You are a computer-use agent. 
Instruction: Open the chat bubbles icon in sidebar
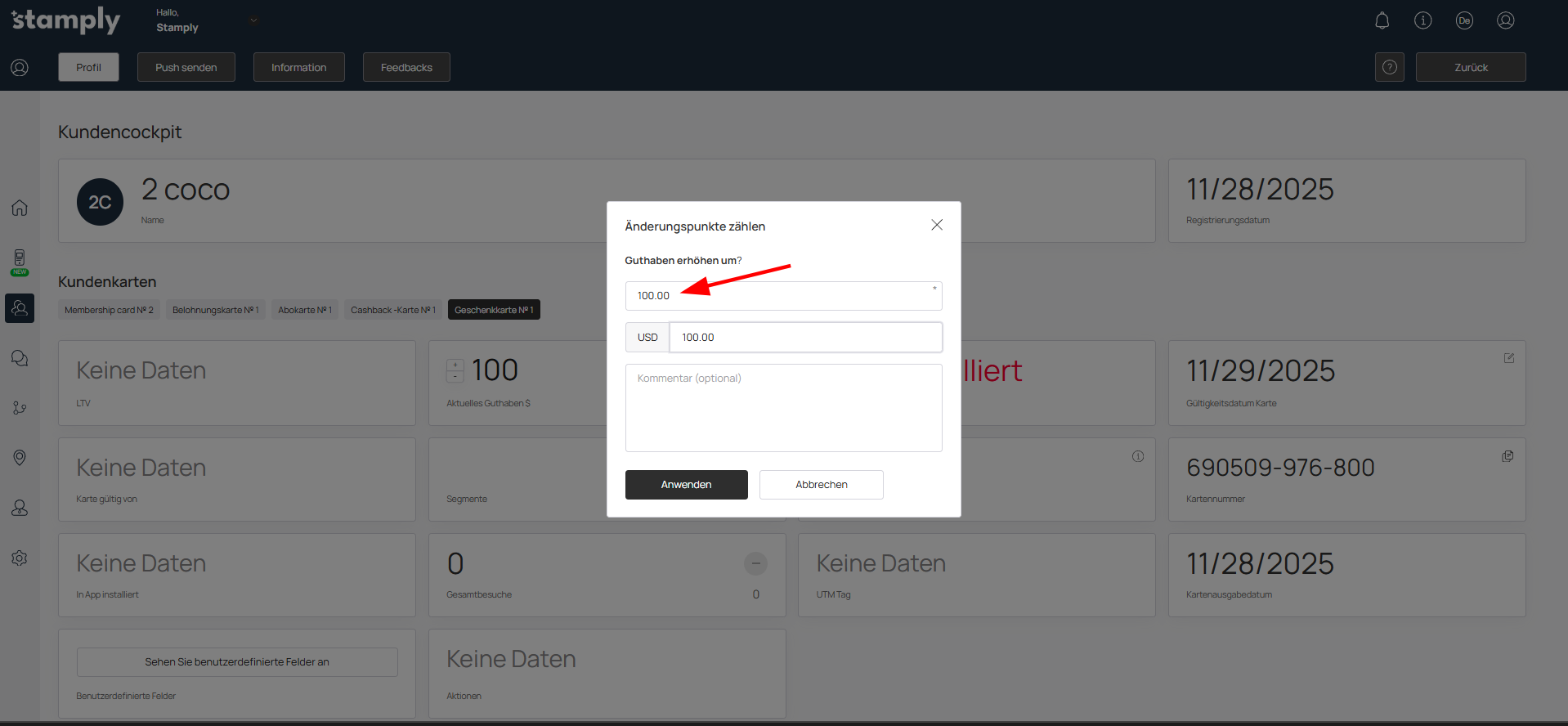20,358
